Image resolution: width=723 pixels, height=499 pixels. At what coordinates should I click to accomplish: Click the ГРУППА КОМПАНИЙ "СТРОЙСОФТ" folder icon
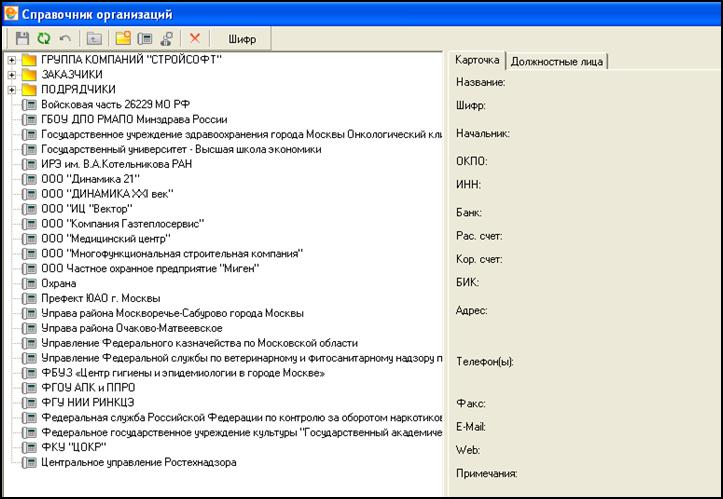(x=29, y=60)
